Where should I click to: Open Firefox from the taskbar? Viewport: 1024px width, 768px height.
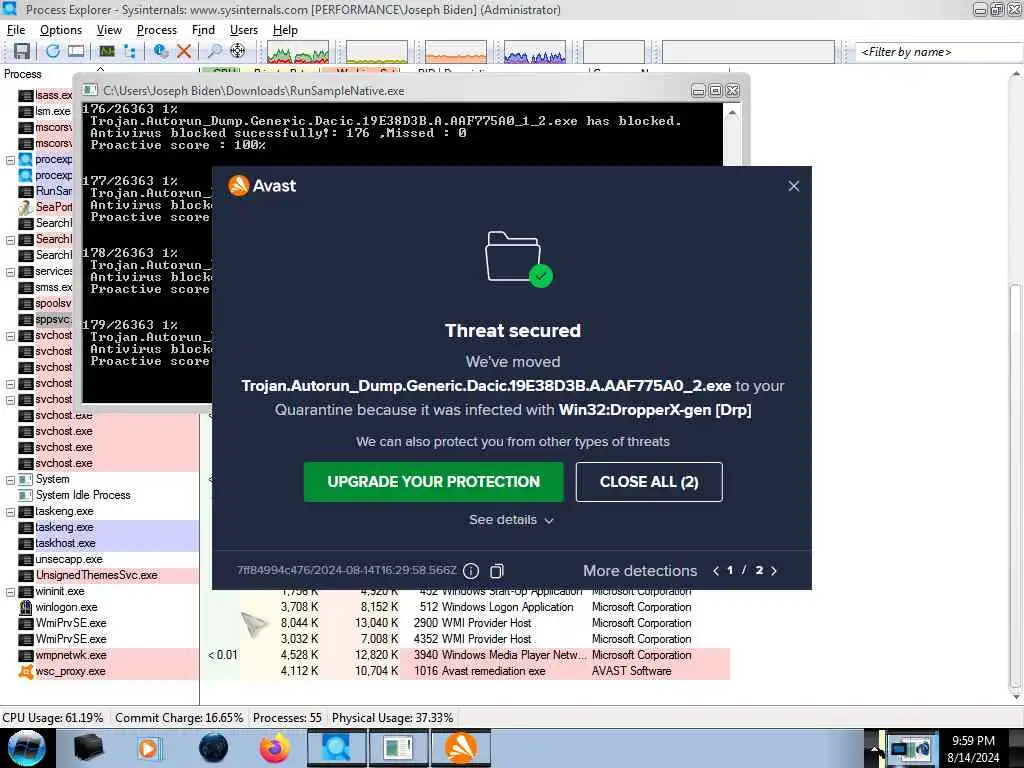[x=274, y=748]
